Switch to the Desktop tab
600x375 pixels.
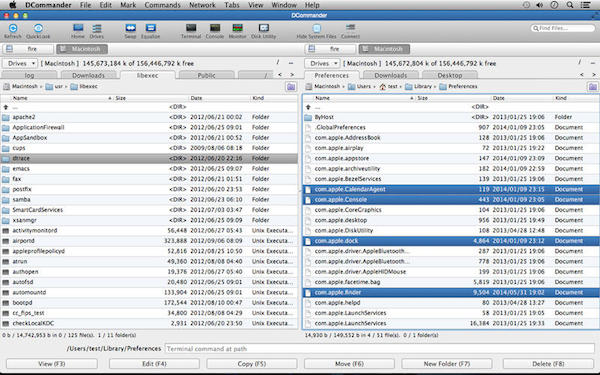[450, 75]
